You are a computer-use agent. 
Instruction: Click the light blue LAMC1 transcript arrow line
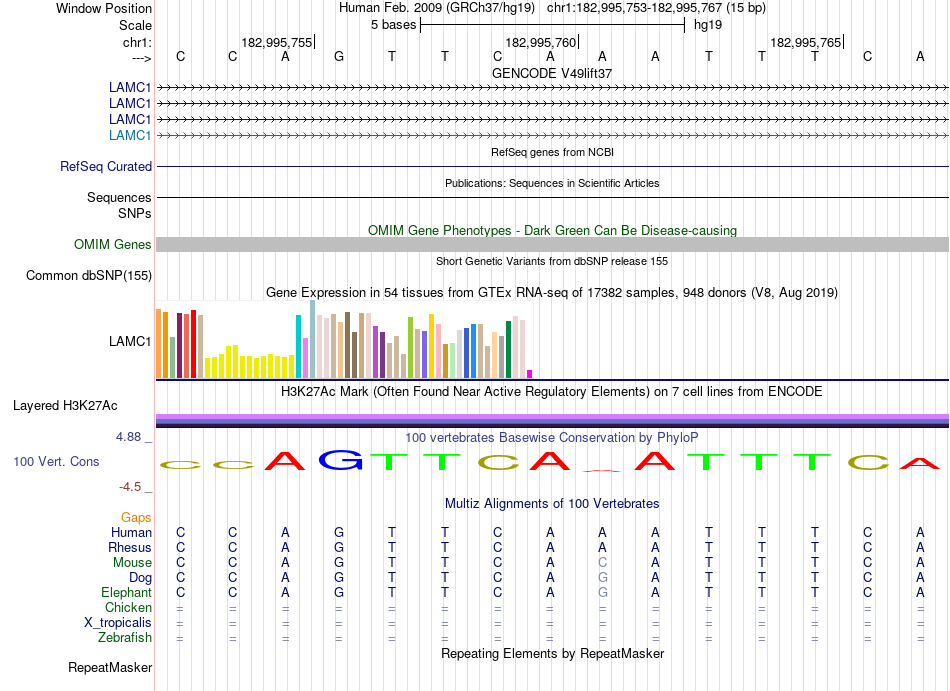pyautogui.click(x=552, y=136)
